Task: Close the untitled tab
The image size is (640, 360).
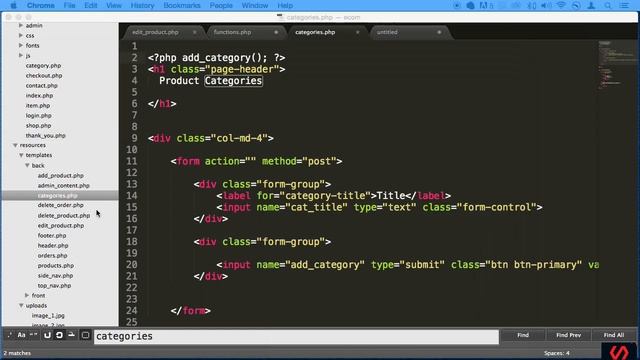Action: coord(440,32)
